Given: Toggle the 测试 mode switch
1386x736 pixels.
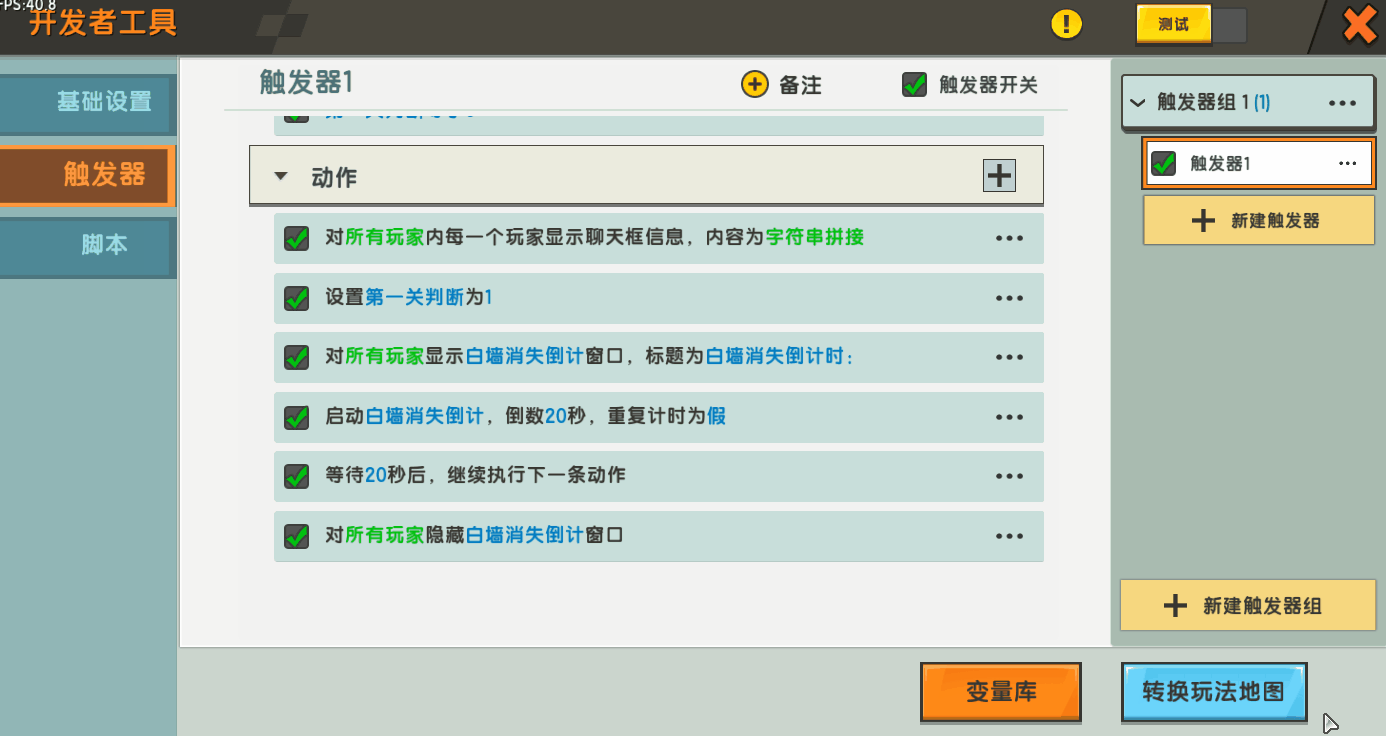Looking at the screenshot, I should point(1191,25).
